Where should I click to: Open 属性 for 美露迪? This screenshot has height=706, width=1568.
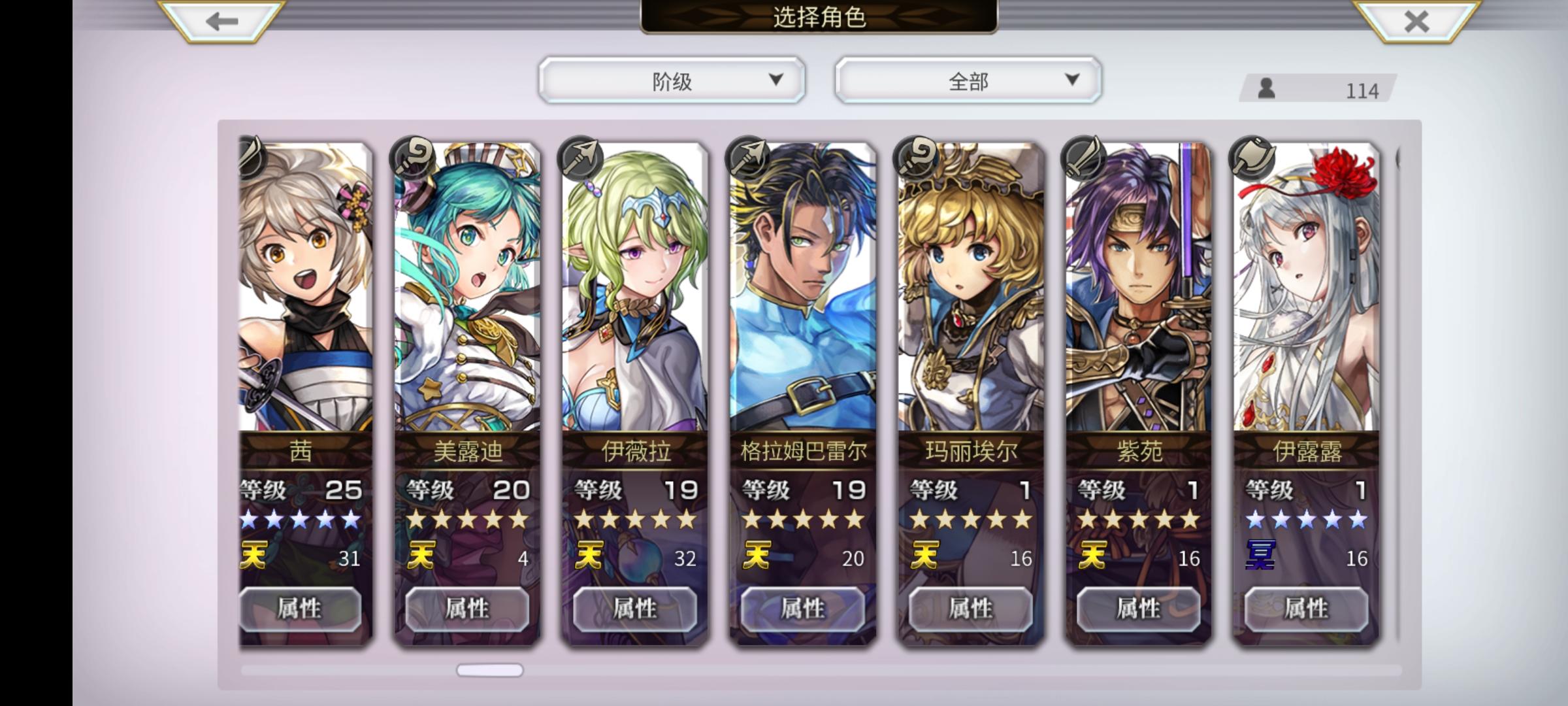pos(467,609)
